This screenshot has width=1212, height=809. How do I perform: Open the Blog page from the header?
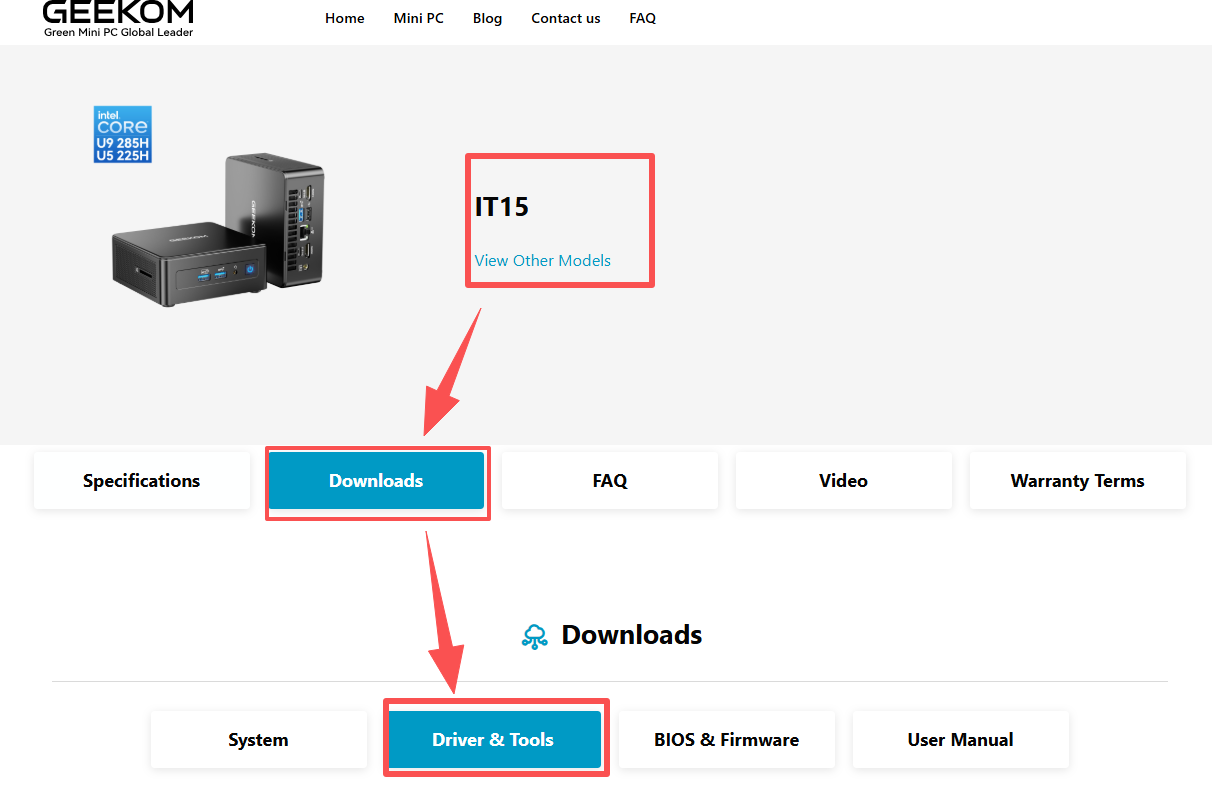click(x=487, y=18)
